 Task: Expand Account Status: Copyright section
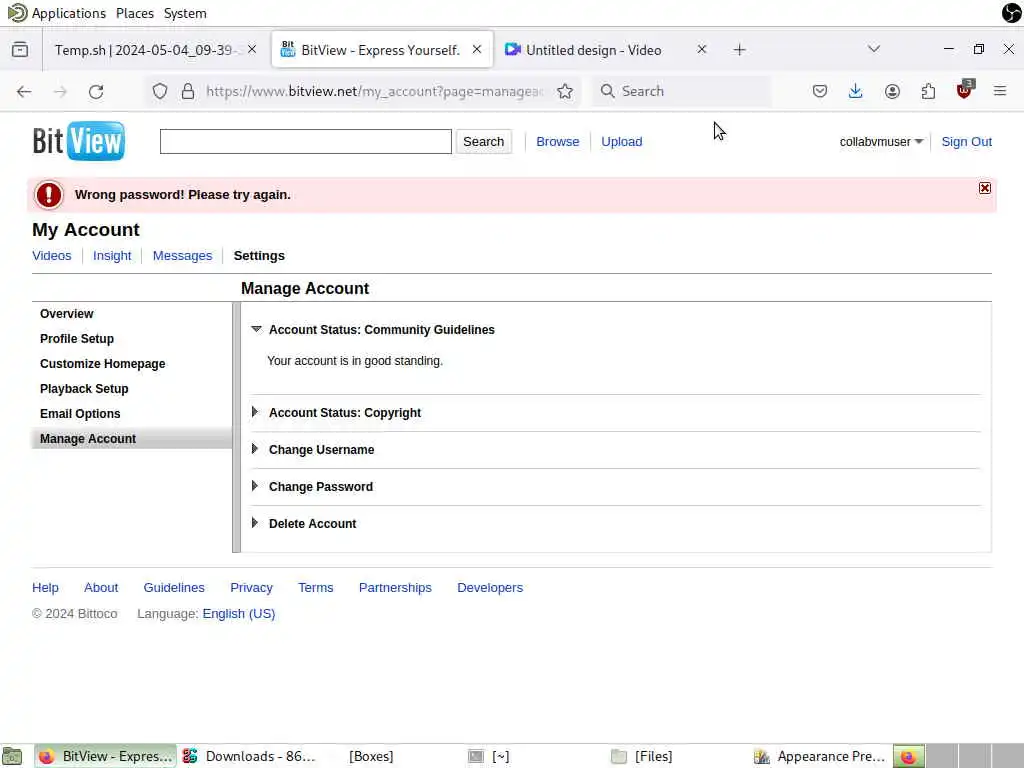click(x=255, y=412)
